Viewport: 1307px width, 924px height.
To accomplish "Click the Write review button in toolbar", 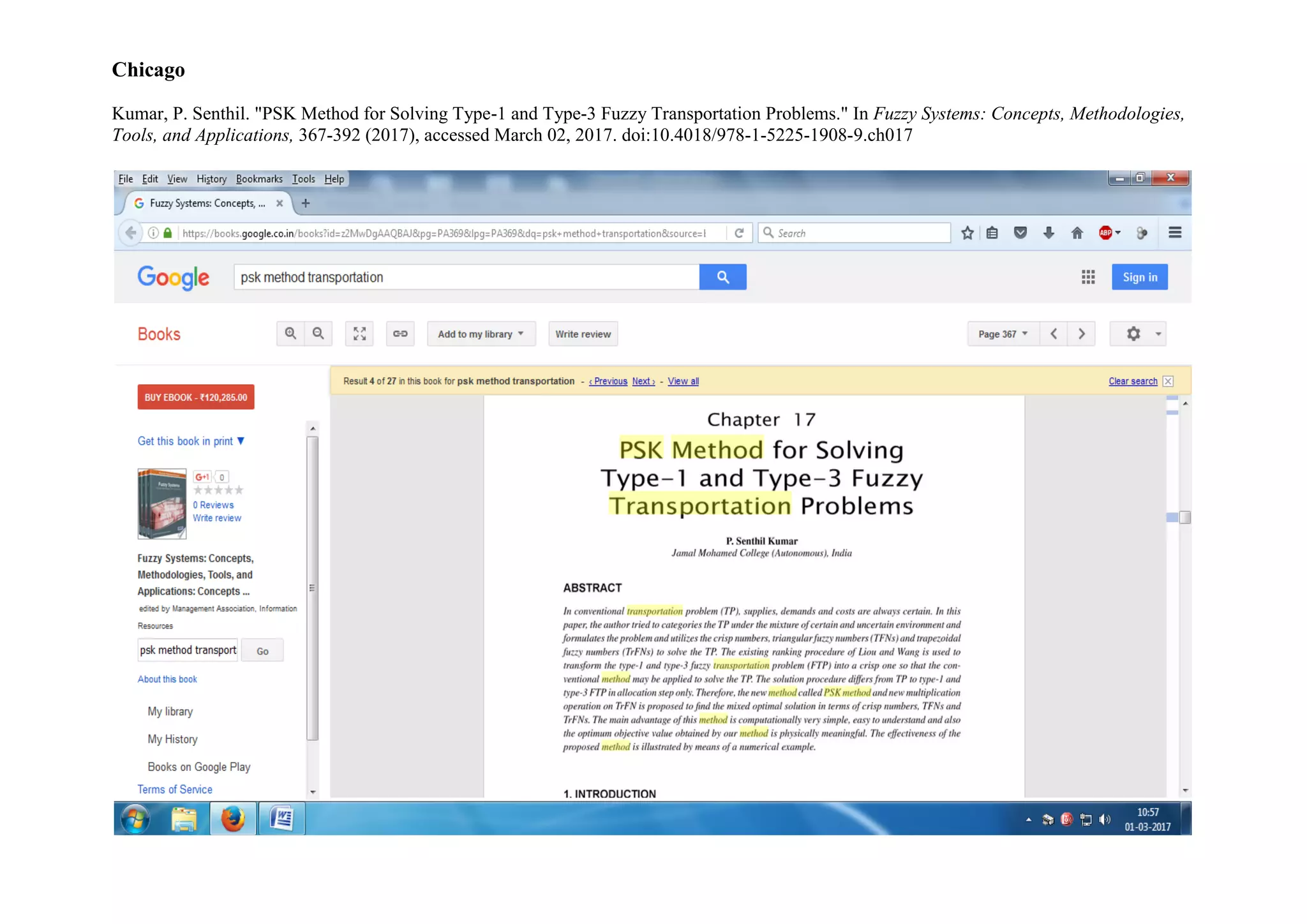I will 583,334.
